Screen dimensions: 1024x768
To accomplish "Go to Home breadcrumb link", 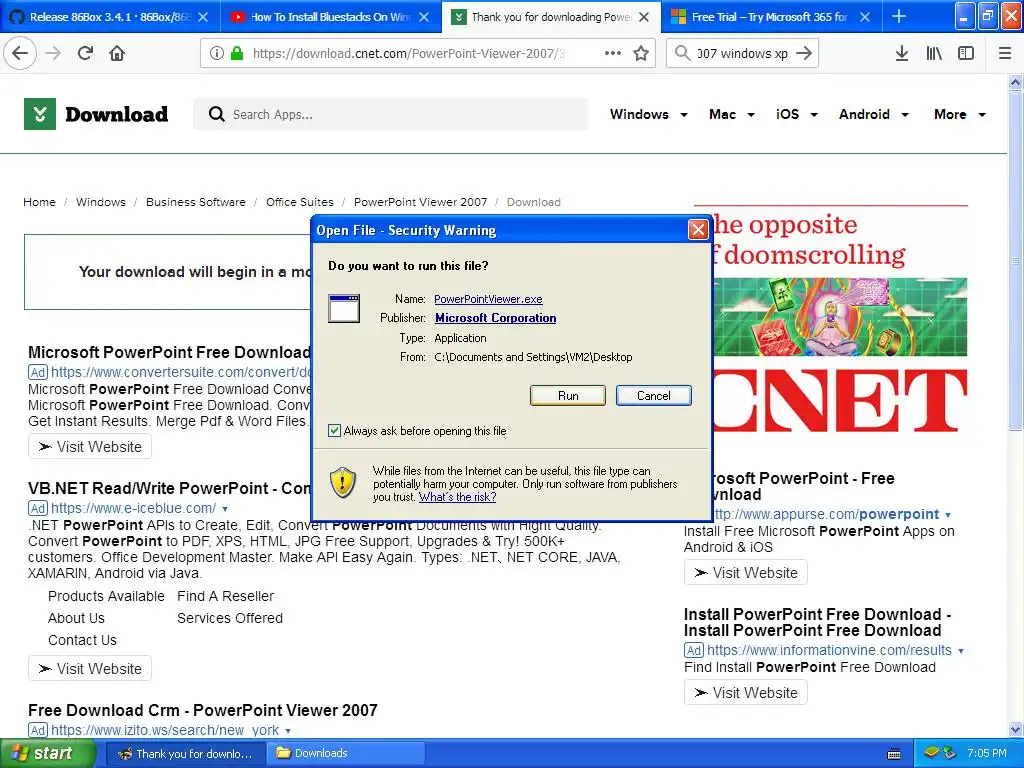I will tap(39, 202).
